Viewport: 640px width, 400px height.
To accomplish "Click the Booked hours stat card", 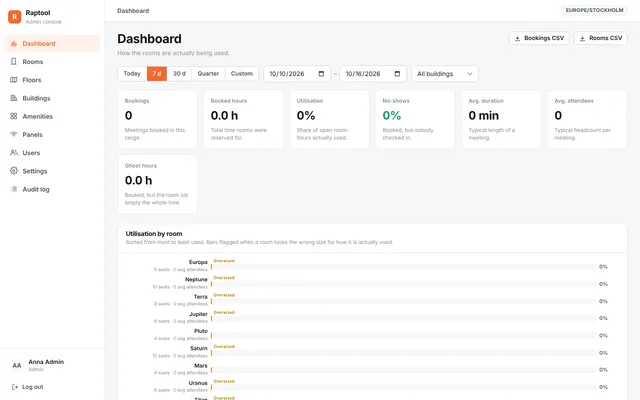I will tap(243, 119).
